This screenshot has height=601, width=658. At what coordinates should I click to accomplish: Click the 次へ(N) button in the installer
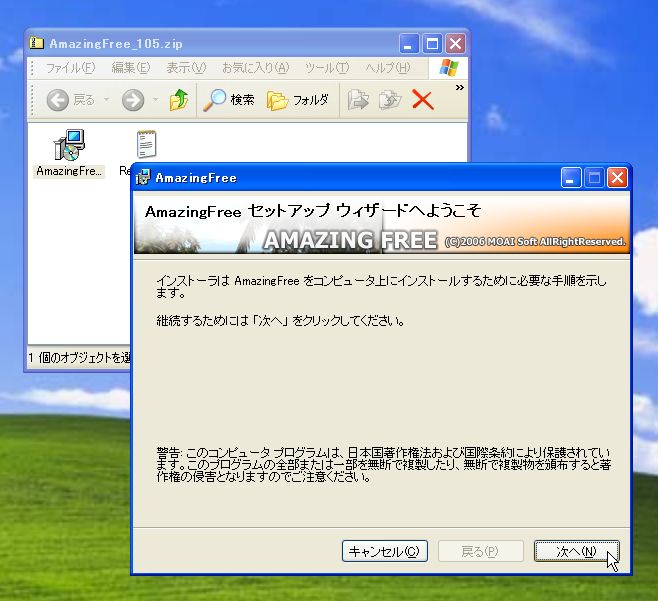(x=577, y=551)
